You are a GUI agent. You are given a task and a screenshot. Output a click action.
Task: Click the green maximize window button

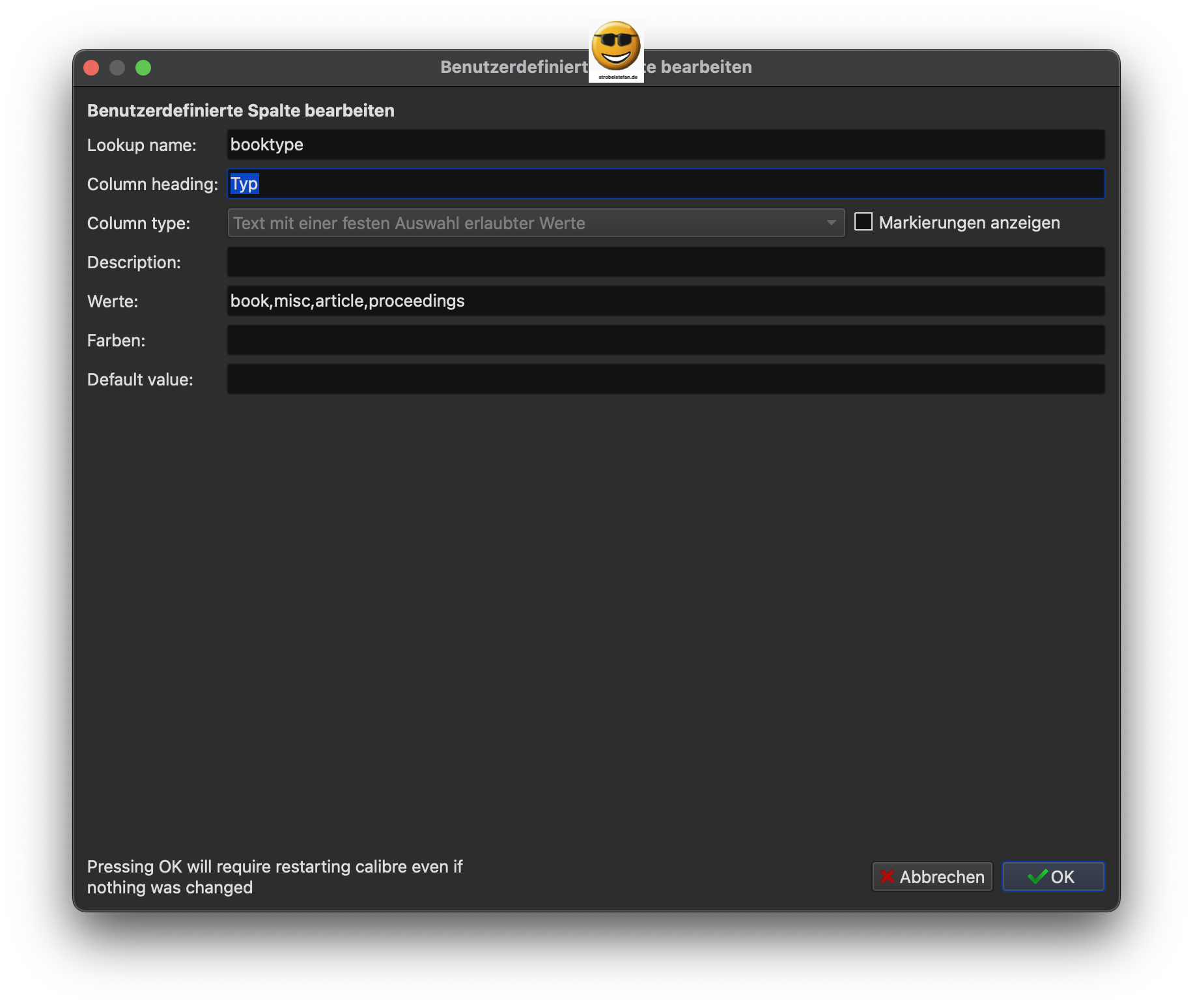tap(143, 68)
